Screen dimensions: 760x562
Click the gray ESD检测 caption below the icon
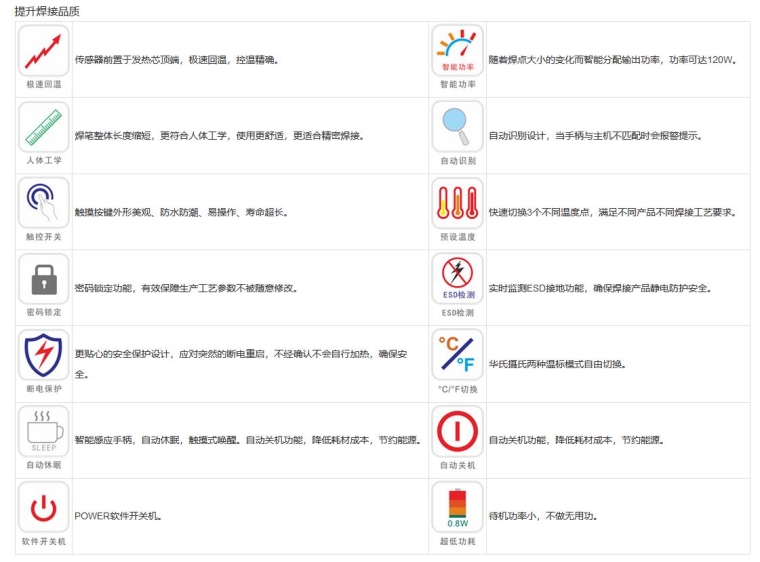point(458,313)
